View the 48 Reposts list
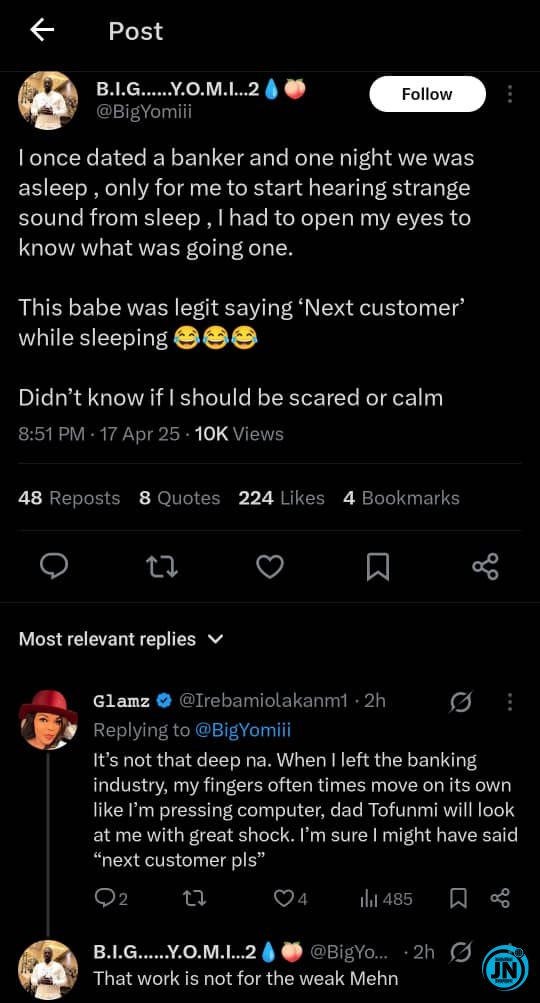540x1003 pixels. pos(69,498)
